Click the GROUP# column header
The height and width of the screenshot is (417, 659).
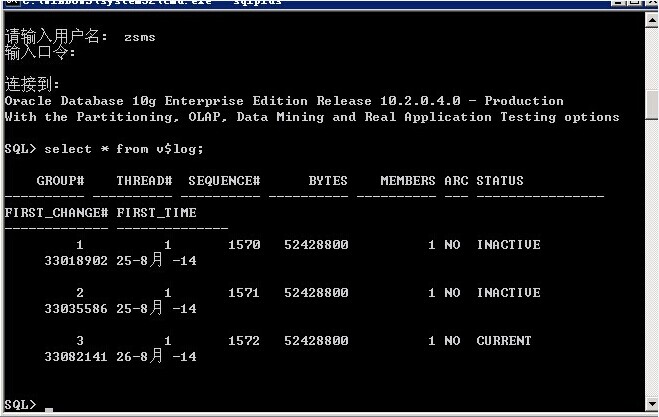pos(60,181)
